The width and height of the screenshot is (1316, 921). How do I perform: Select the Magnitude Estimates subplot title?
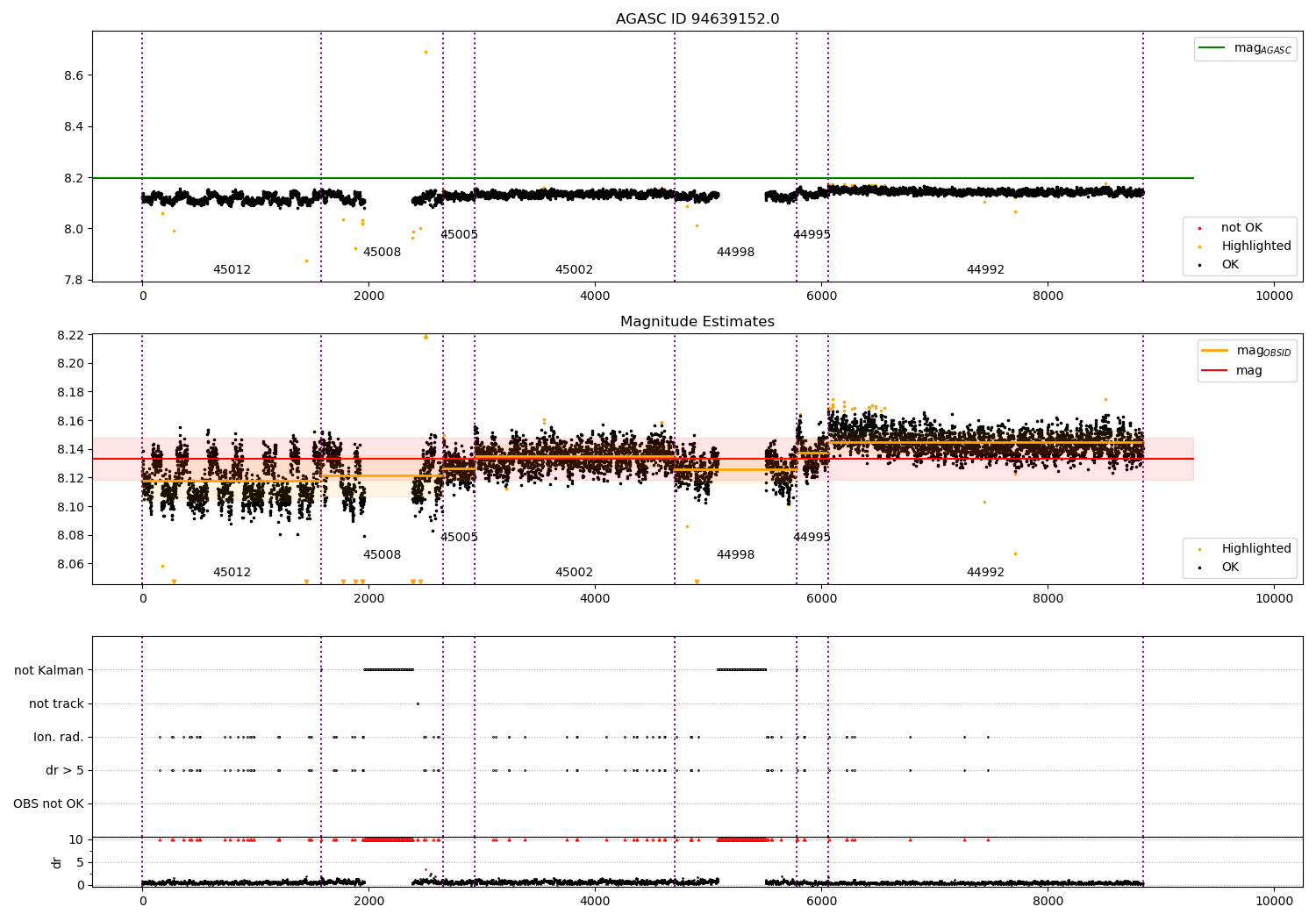pos(697,322)
